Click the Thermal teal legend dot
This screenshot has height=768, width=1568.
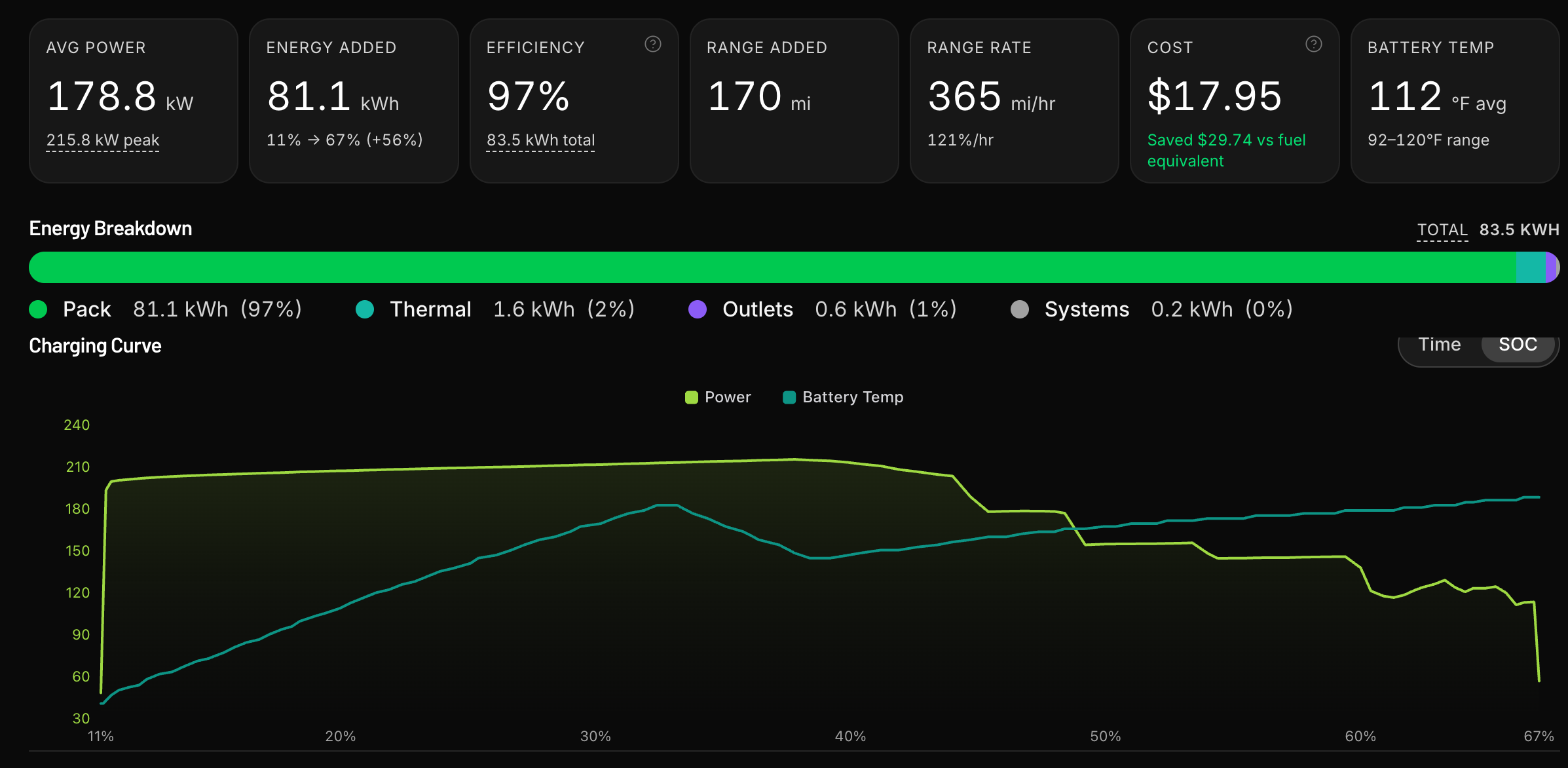[x=365, y=309]
